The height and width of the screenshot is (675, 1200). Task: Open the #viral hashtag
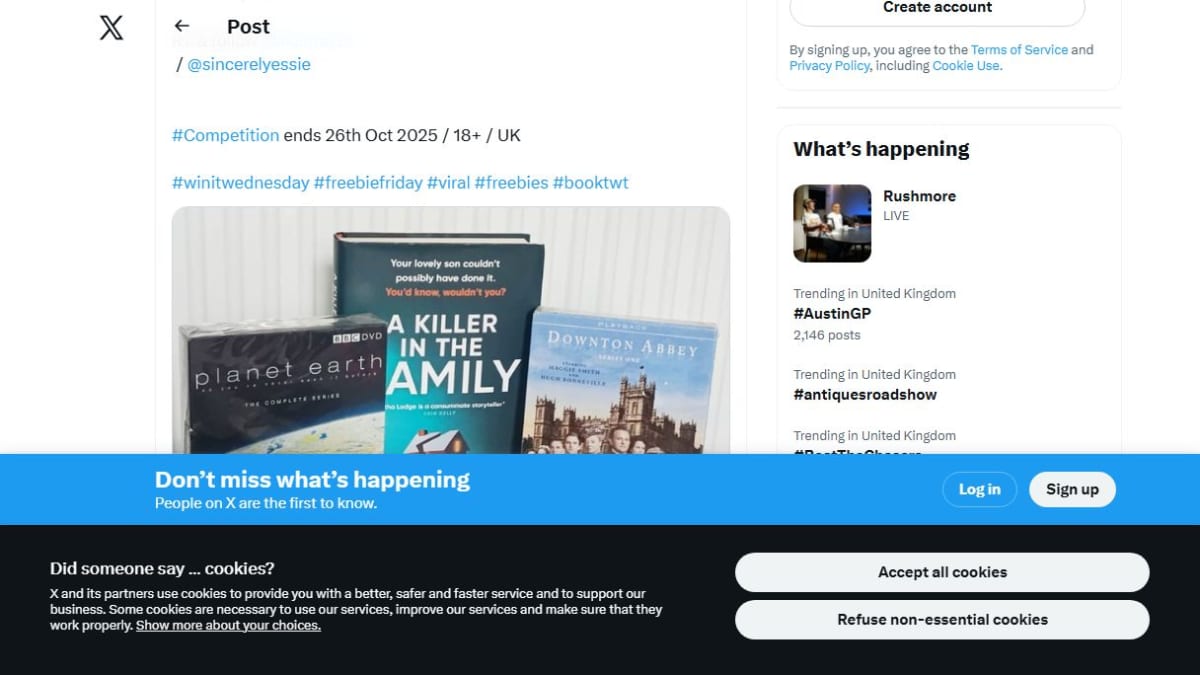448,183
